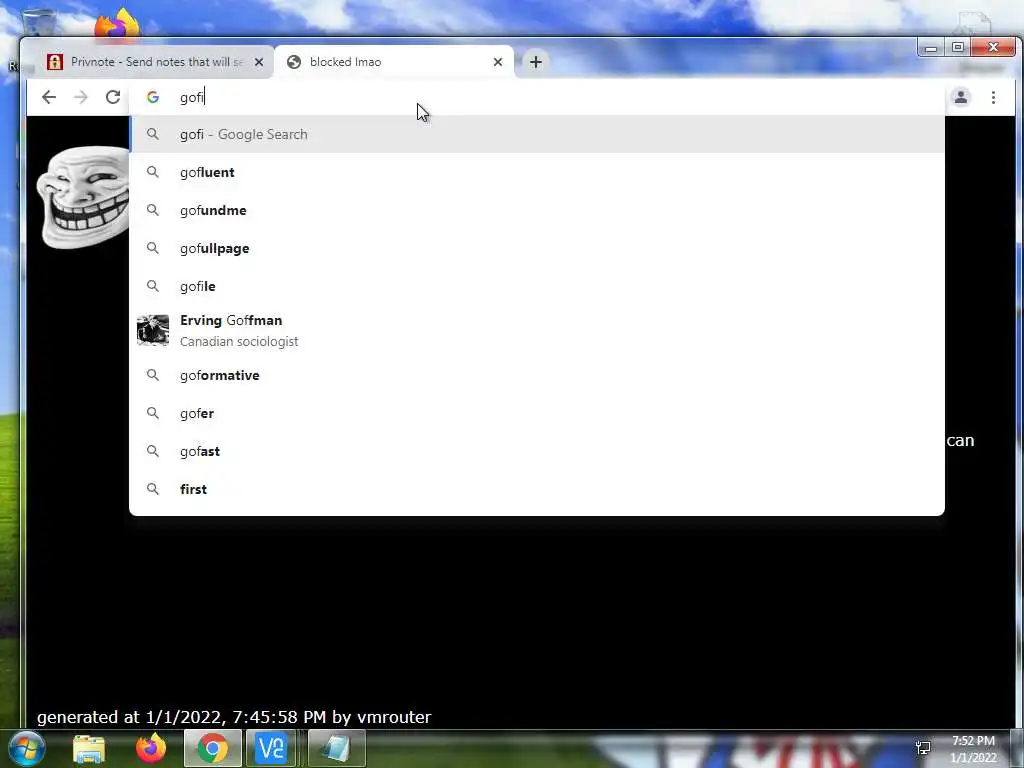The width and height of the screenshot is (1024, 768).
Task: Click the trollface image on page
Action: [83, 196]
